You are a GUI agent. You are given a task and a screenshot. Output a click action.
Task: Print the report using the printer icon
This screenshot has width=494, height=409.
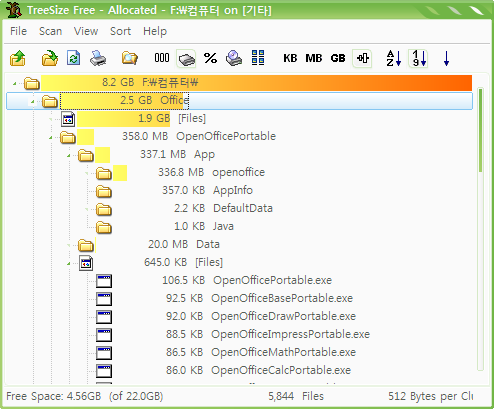coord(98,58)
